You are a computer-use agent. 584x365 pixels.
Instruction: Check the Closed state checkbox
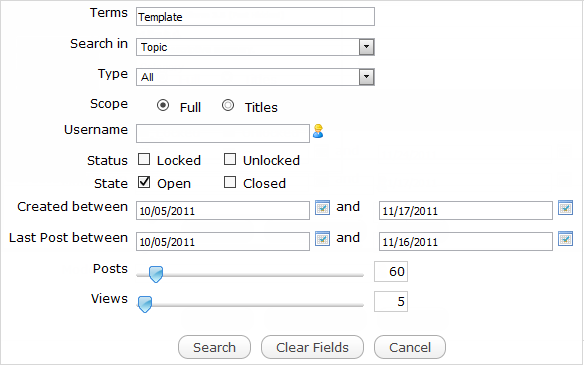230,182
